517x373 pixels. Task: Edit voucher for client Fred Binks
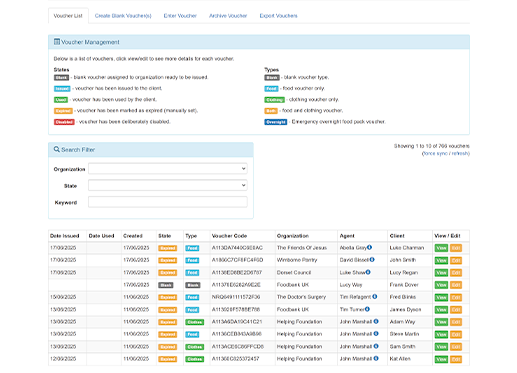pyautogui.click(x=456, y=297)
